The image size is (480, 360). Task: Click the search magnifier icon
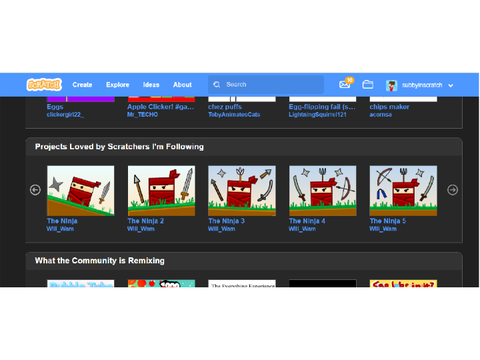click(x=217, y=85)
